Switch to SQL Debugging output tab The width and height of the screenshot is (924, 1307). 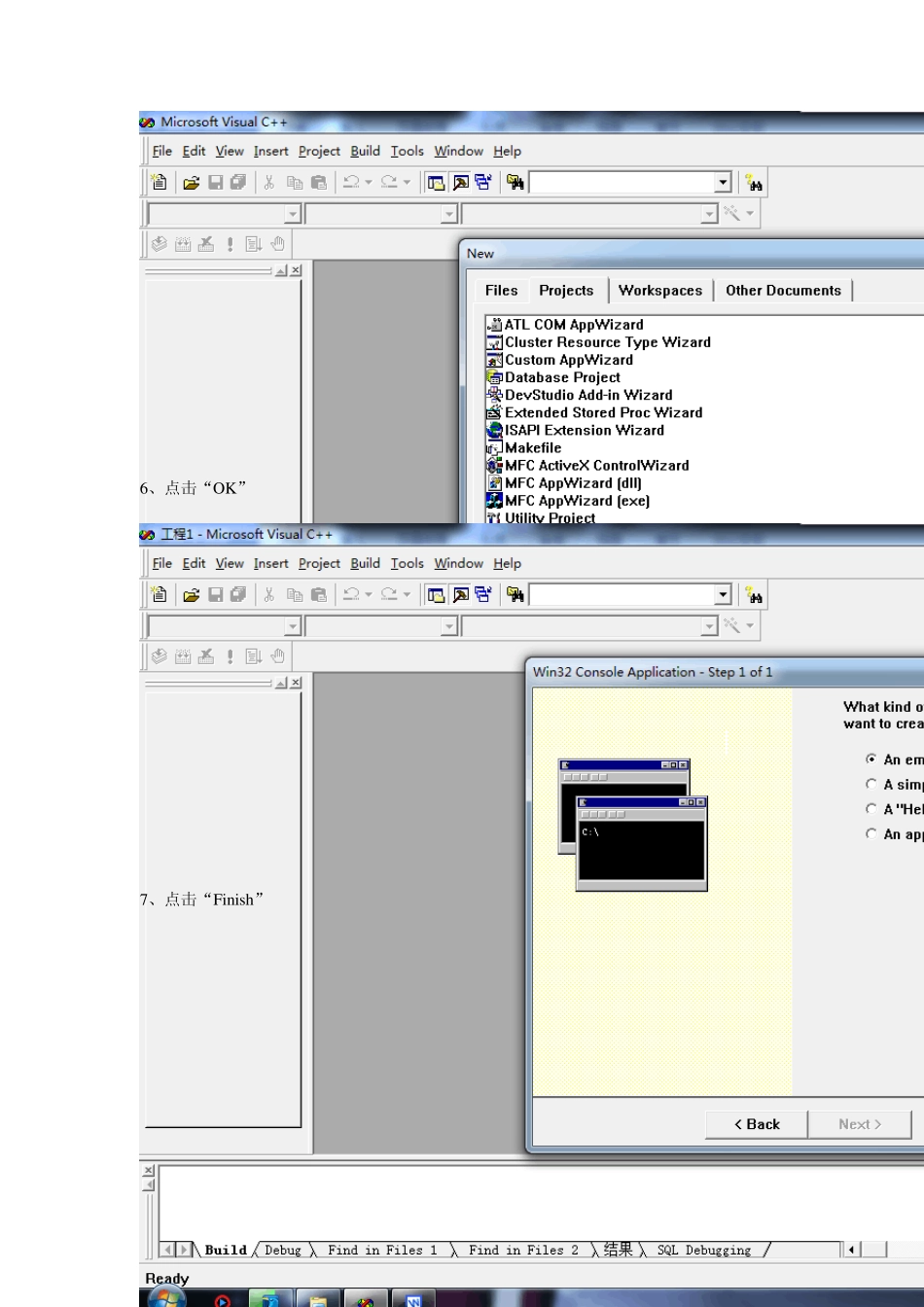[704, 1250]
